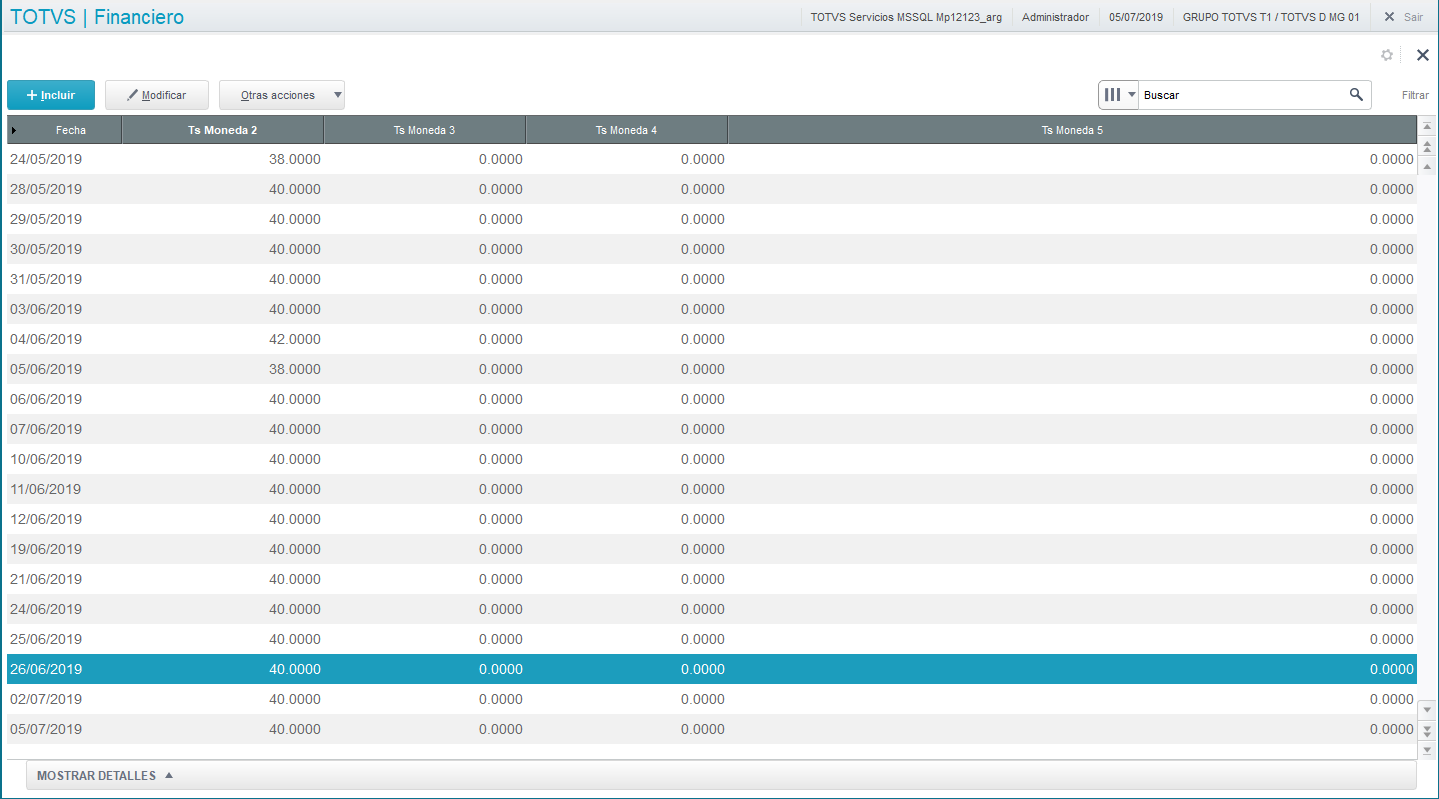Click the magnifying glass search icon
Screen dimensions: 1439x799
click(x=1356, y=94)
